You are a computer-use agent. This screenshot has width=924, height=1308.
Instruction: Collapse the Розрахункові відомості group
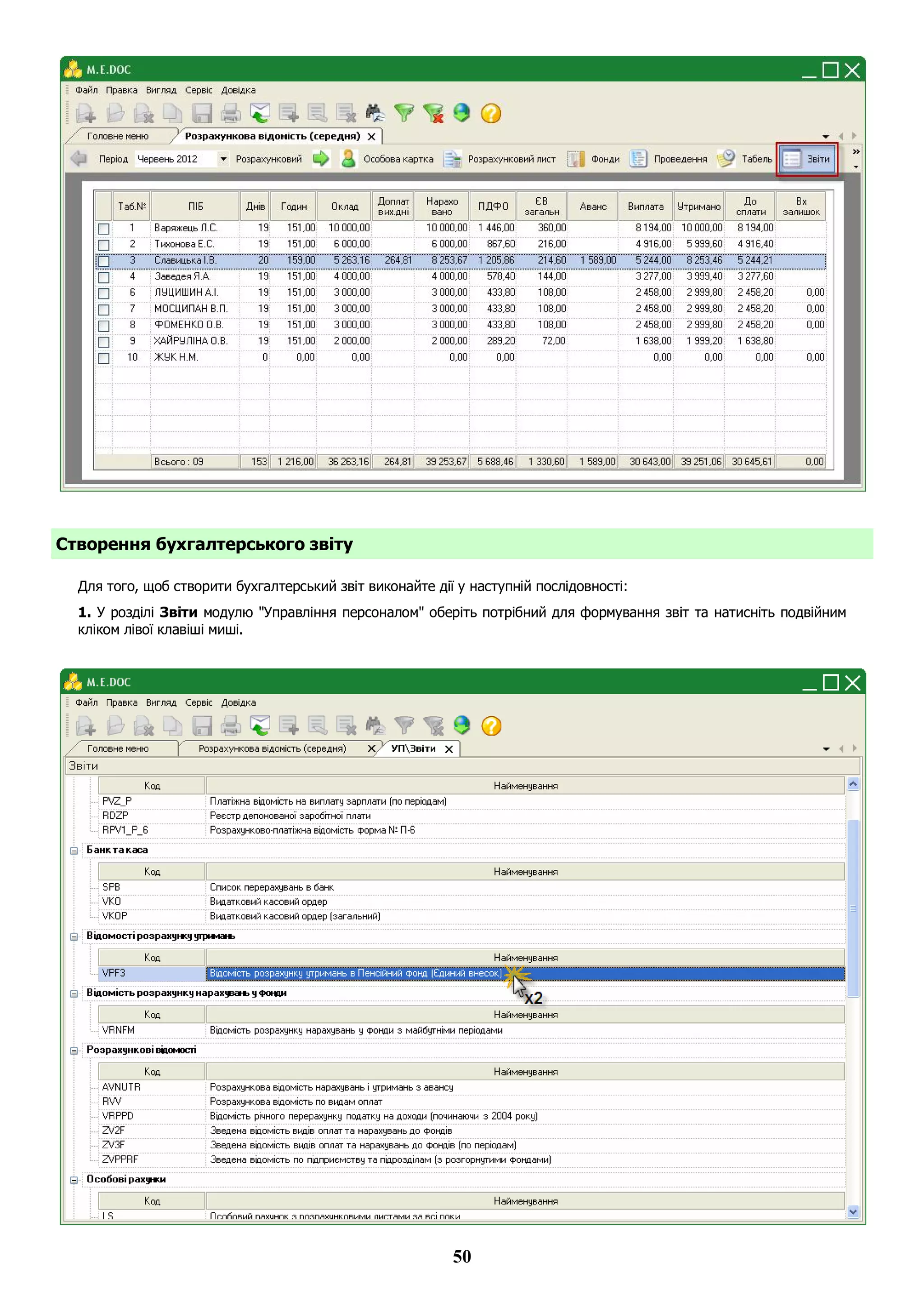(74, 1050)
